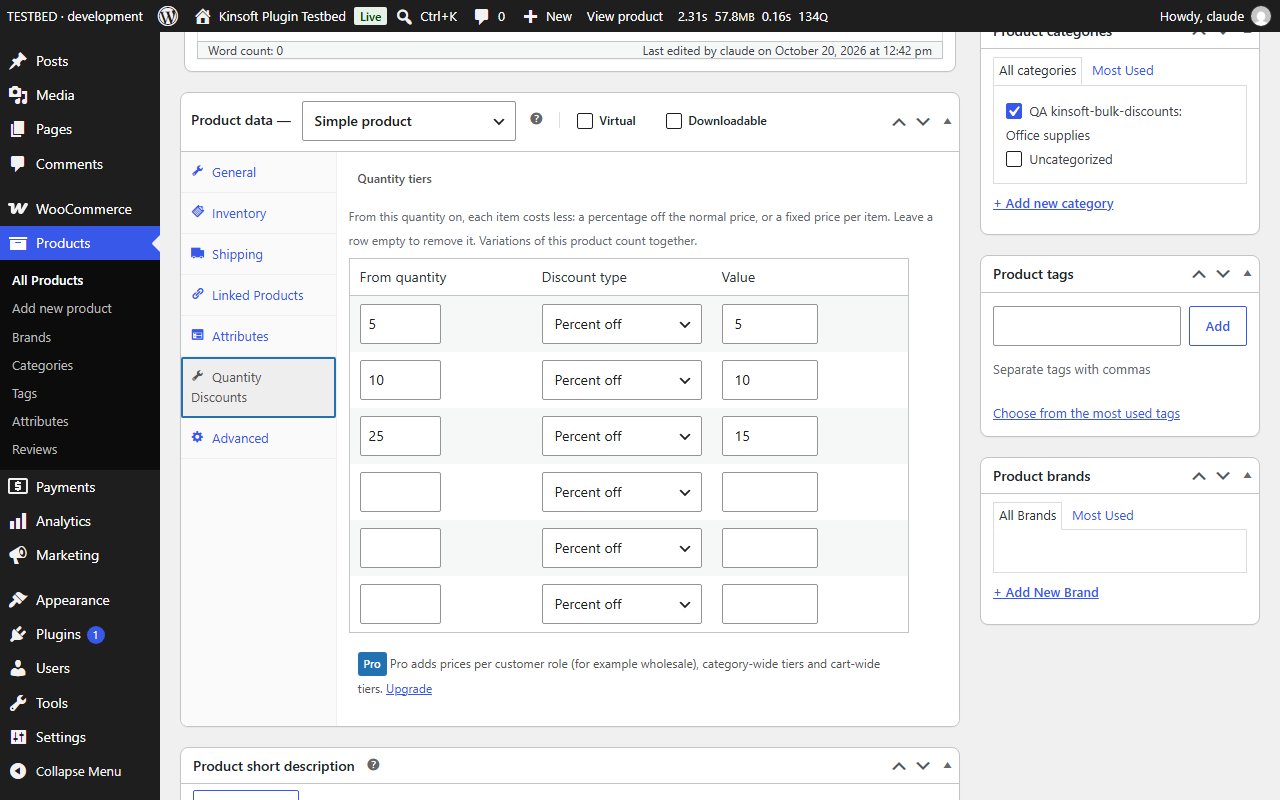This screenshot has width=1280, height=800.
Task: Open Marketing in the sidebar
Action: 80,555
